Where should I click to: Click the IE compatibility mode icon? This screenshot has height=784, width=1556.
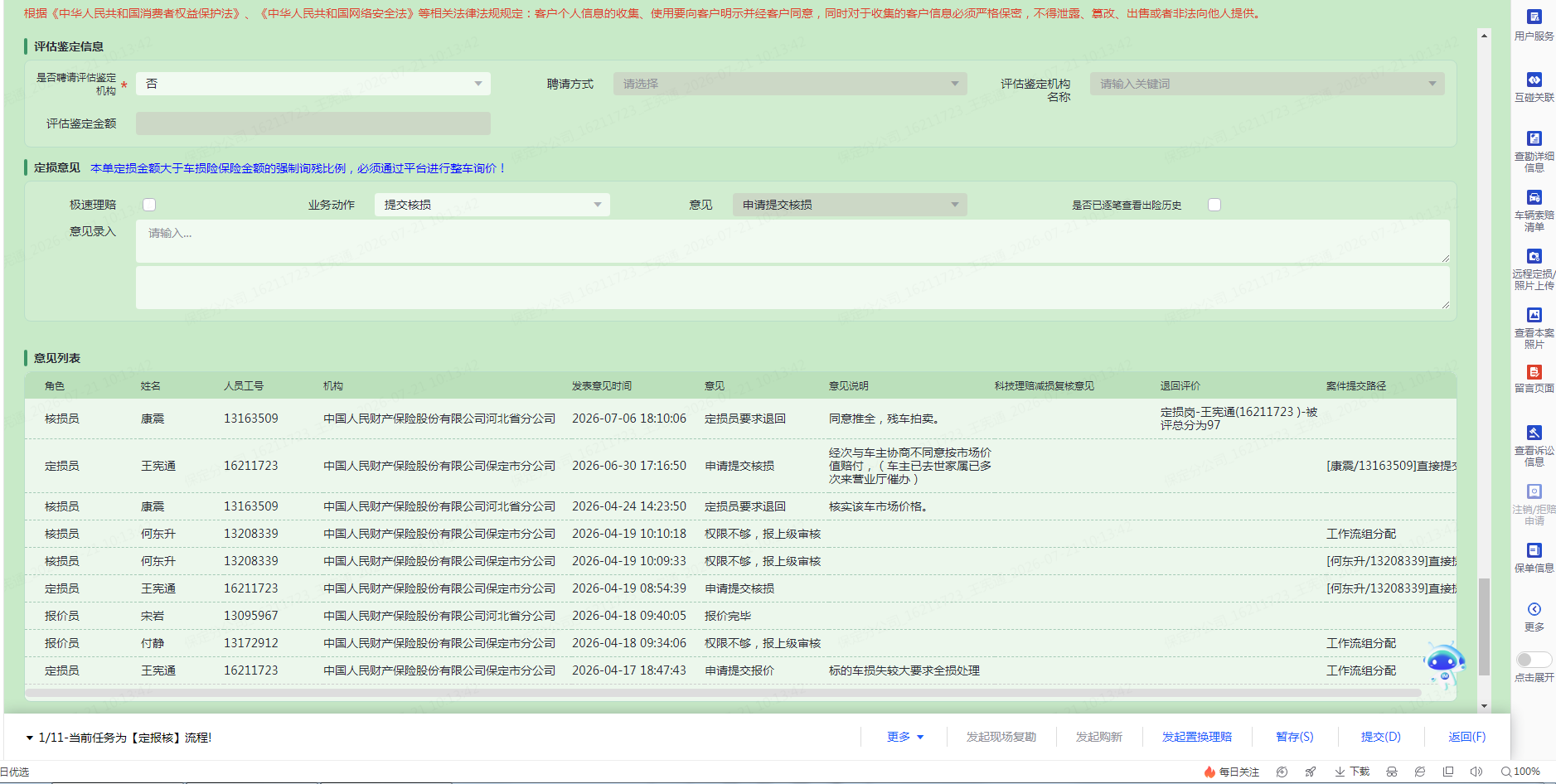coord(1420,772)
